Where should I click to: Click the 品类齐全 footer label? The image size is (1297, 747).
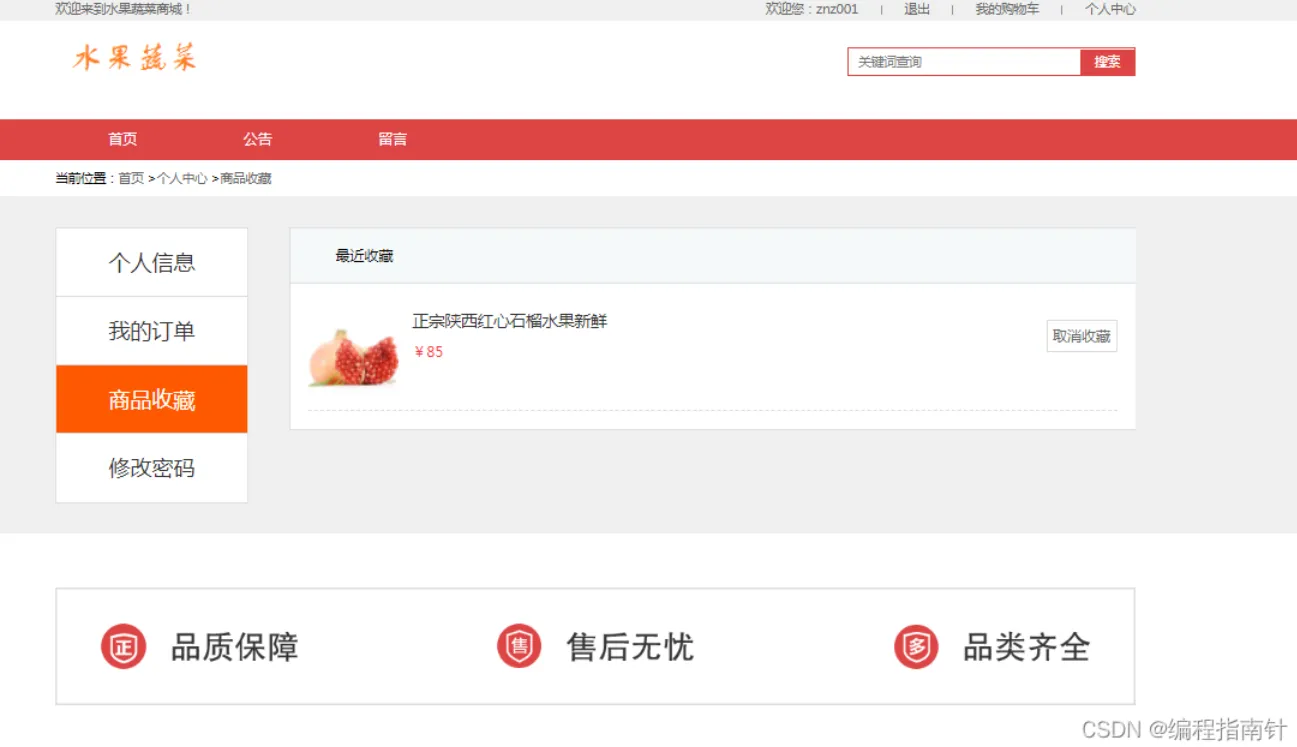(1026, 647)
